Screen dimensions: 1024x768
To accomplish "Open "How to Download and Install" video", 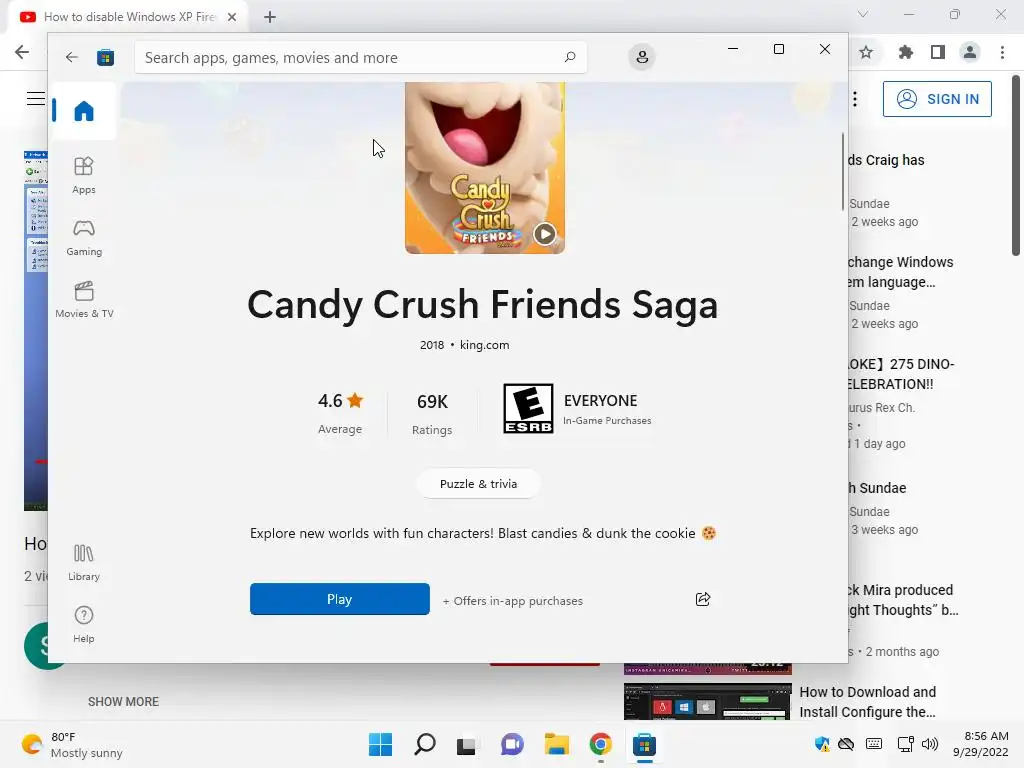I will pyautogui.click(x=868, y=701).
